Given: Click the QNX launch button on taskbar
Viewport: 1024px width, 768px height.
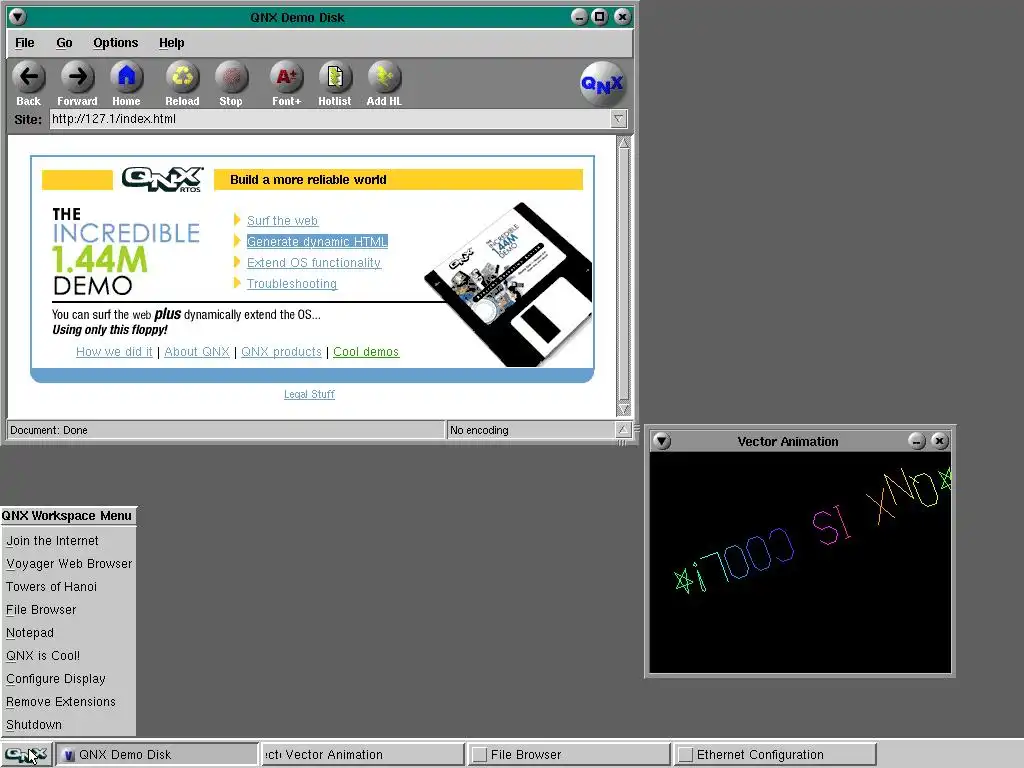Looking at the screenshot, I should (x=26, y=755).
